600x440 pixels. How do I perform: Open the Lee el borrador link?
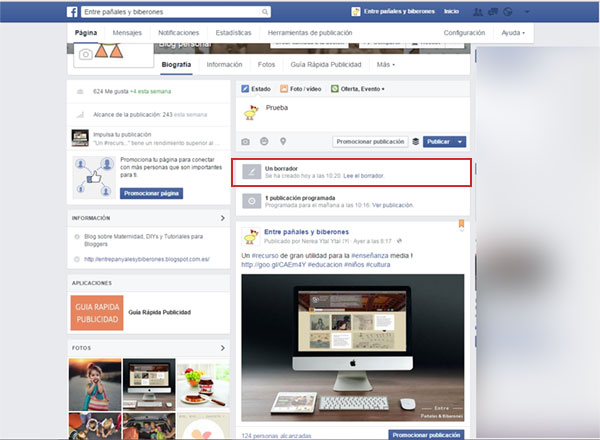[364, 176]
